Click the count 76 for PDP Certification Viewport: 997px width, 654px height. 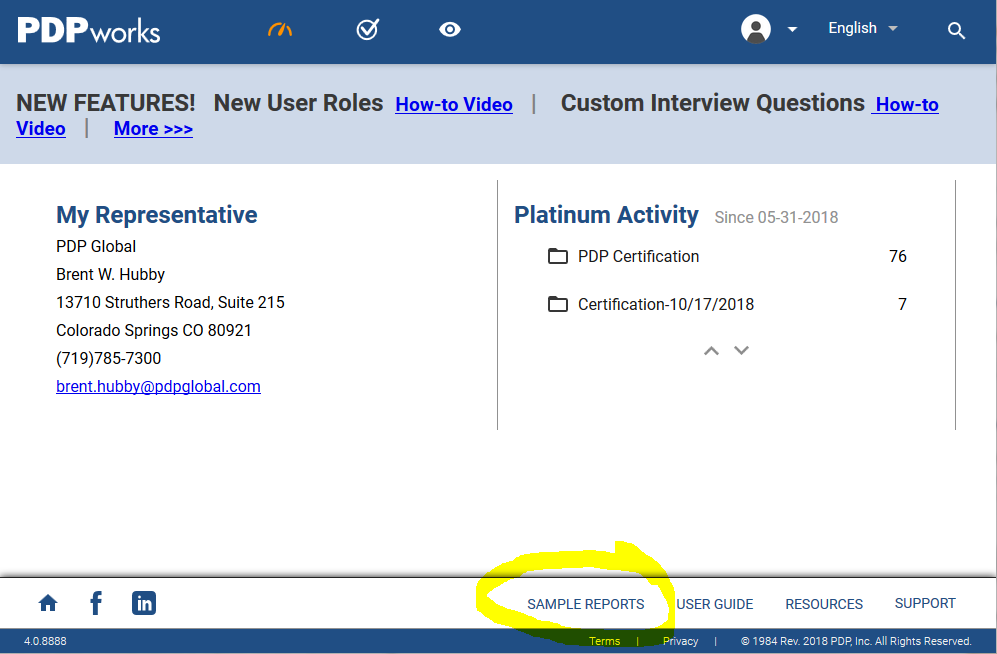[898, 256]
